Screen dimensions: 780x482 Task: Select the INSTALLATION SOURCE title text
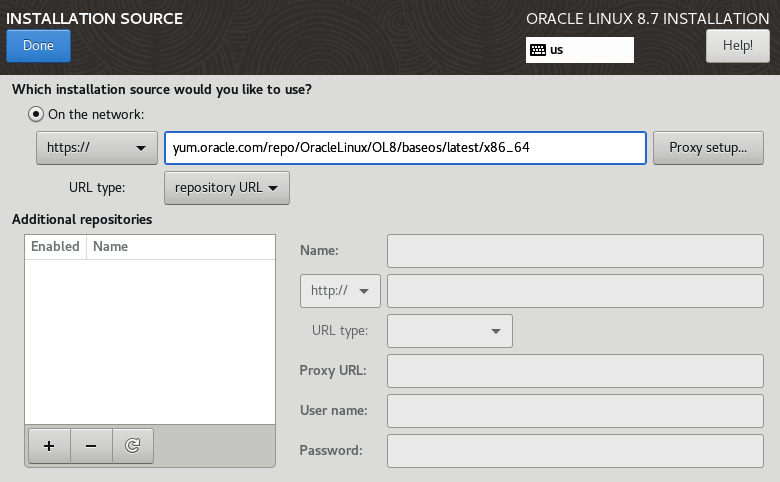click(95, 19)
